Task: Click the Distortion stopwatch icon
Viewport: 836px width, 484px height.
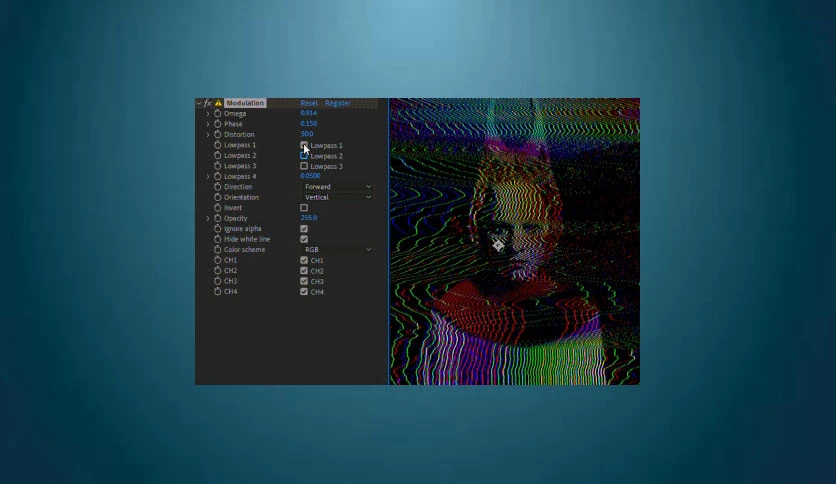Action: [x=218, y=134]
